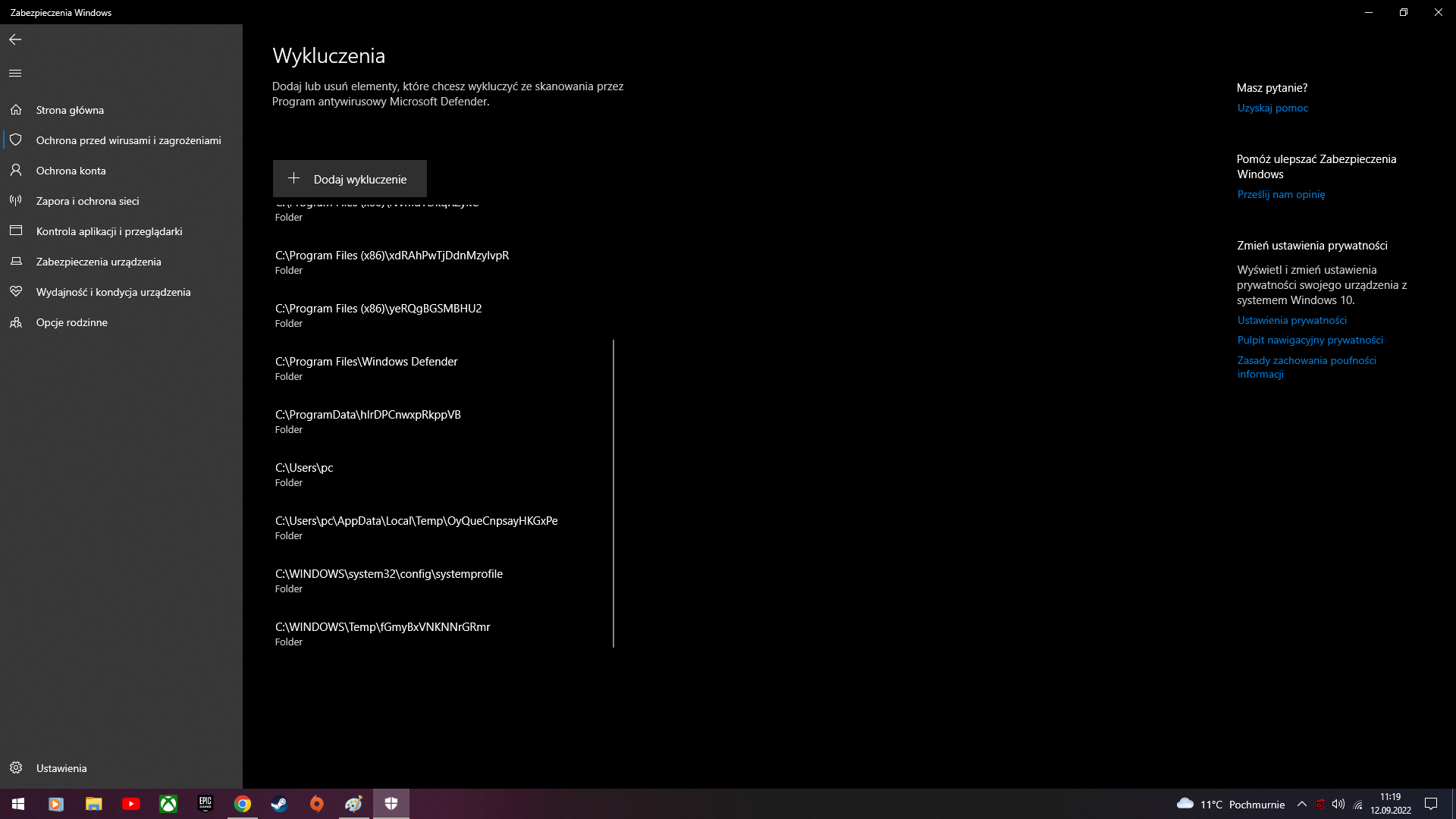Navigate to Kontrola aplikacji i przeglądarki
The height and width of the screenshot is (819, 1456).
pos(121,231)
